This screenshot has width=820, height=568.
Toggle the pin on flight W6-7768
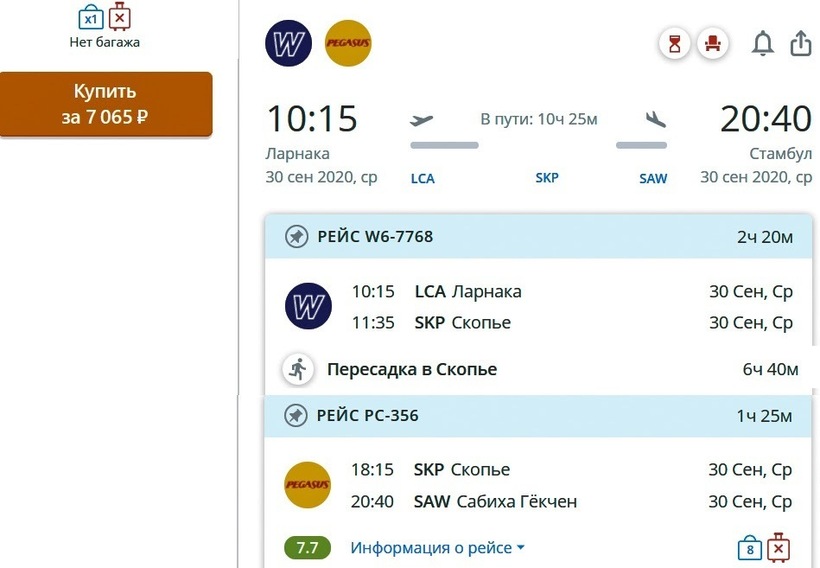coord(296,237)
